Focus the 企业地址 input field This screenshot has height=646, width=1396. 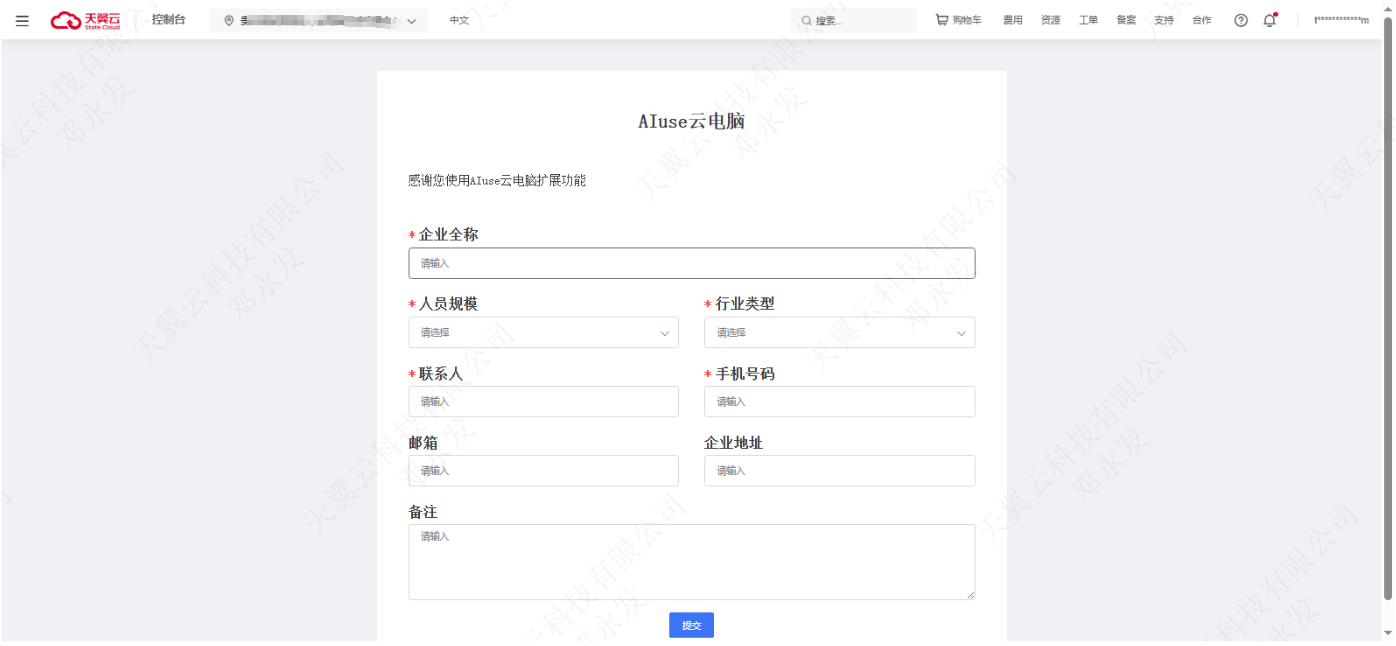click(839, 471)
